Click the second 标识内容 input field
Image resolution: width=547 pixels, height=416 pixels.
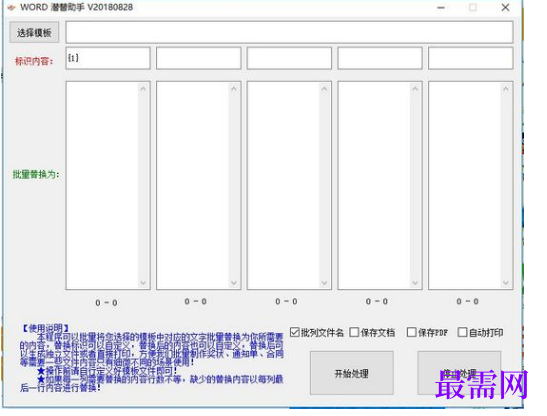click(x=198, y=58)
